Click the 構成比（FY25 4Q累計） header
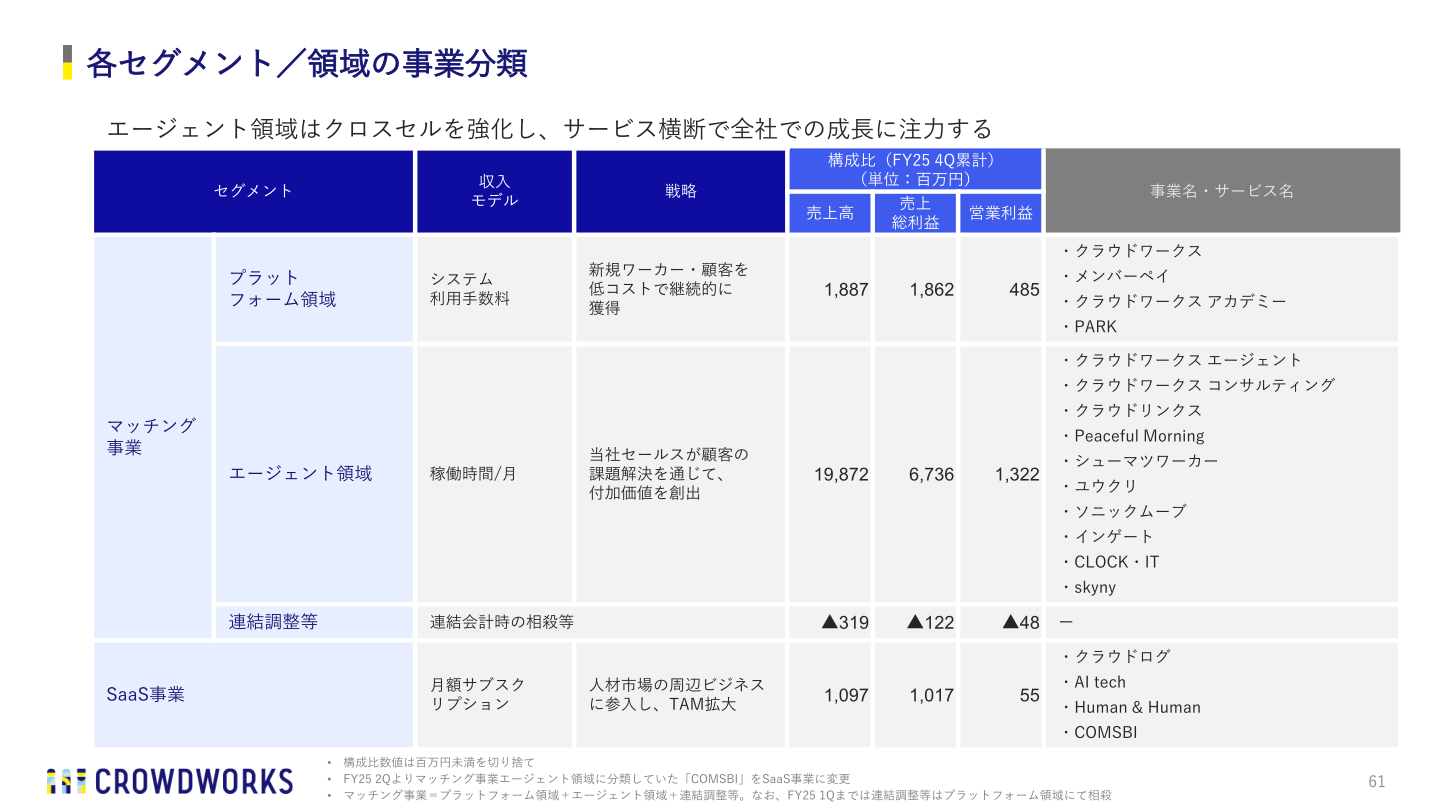 click(915, 169)
